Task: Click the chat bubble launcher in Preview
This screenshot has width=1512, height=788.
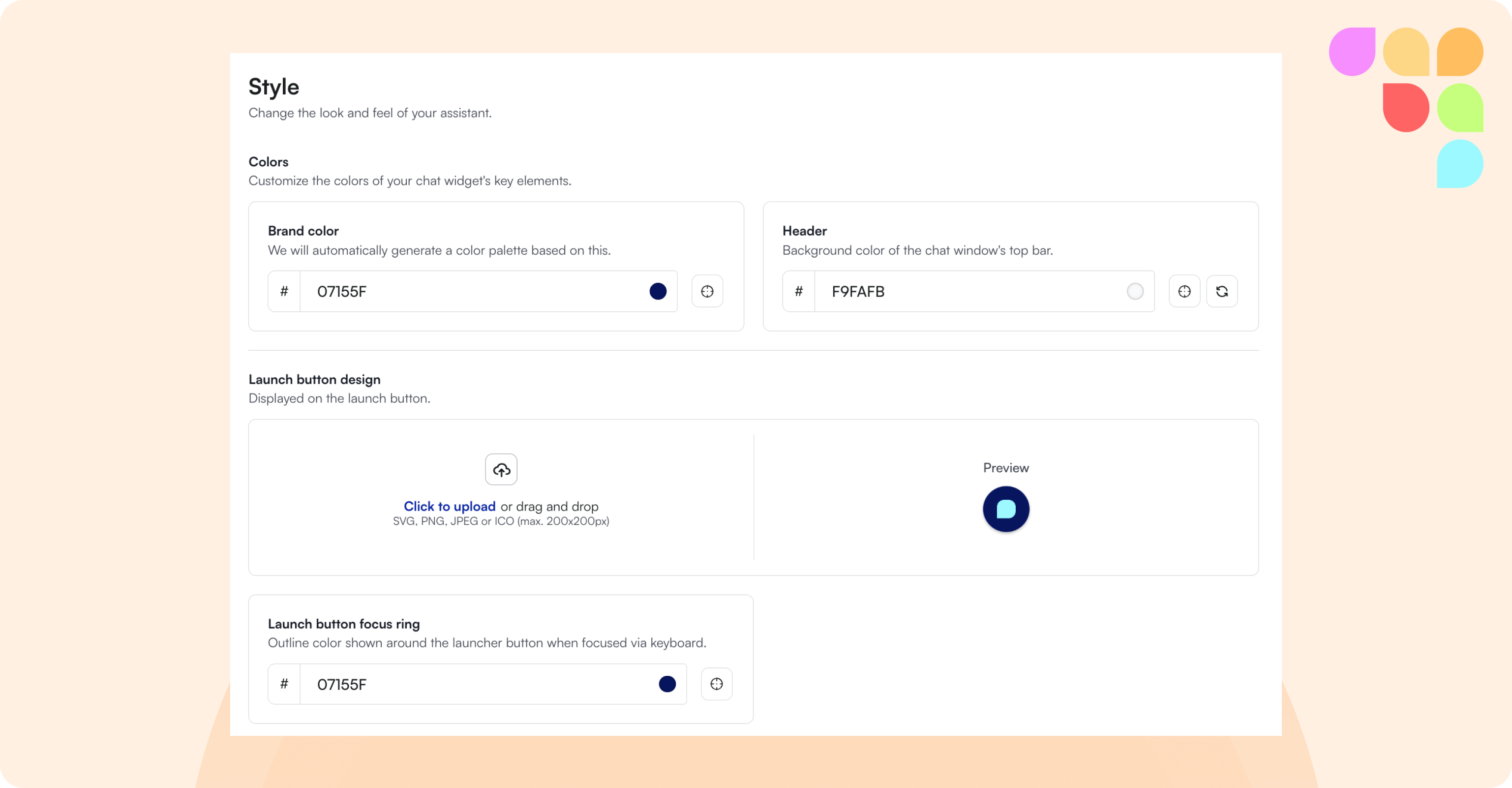Action: [1005, 509]
